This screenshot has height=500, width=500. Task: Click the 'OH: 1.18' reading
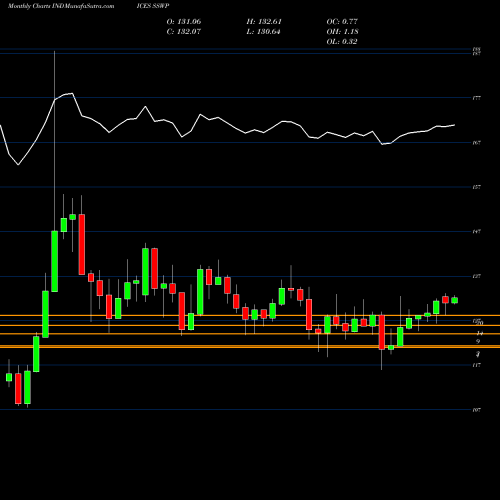342,32
